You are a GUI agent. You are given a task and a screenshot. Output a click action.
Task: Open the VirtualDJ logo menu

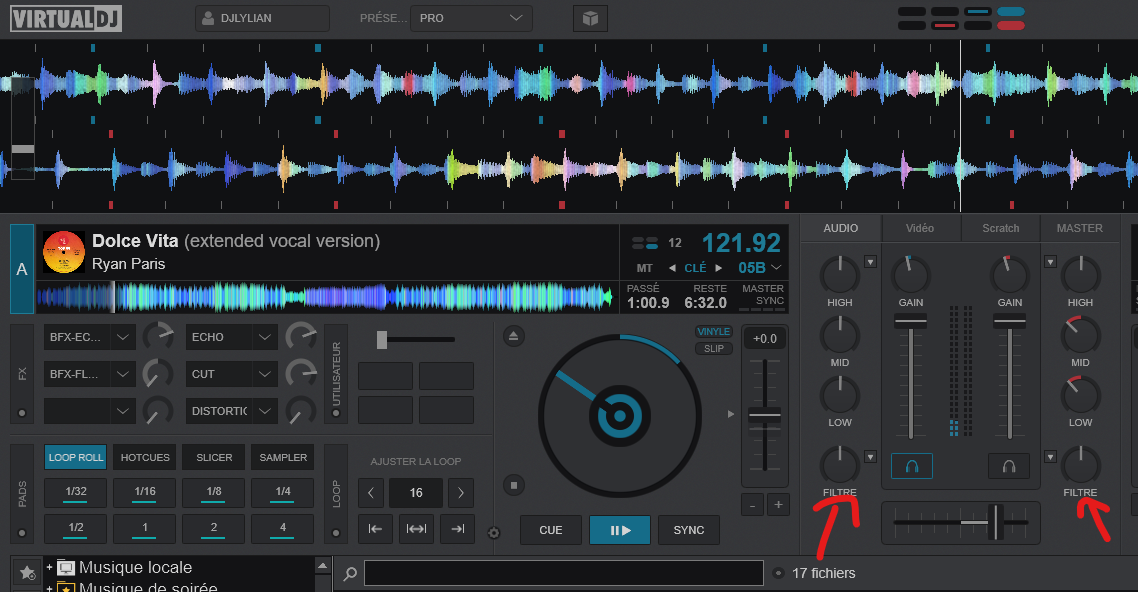(65, 18)
